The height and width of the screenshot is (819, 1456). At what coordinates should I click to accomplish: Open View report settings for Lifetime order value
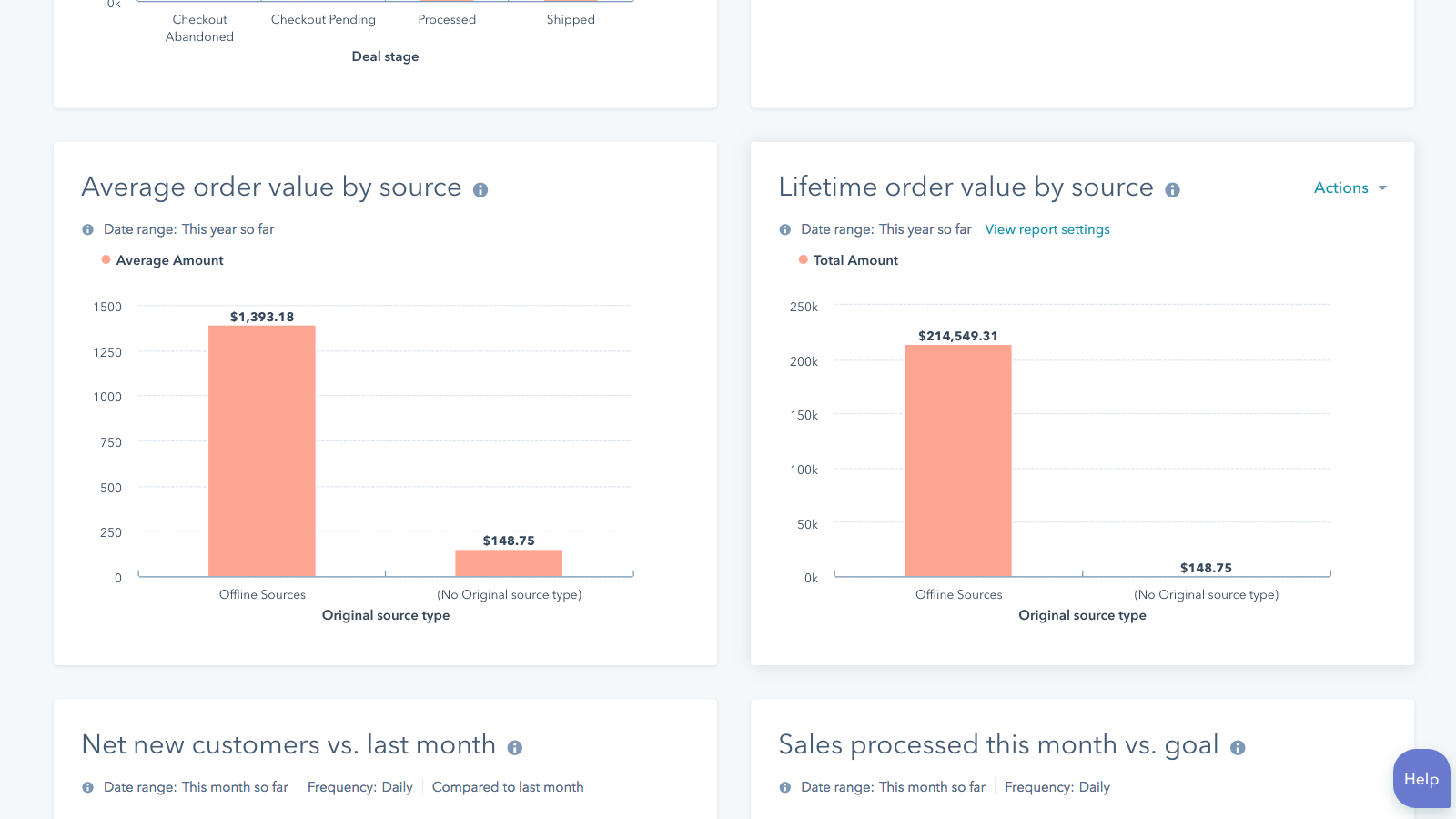(x=1046, y=229)
